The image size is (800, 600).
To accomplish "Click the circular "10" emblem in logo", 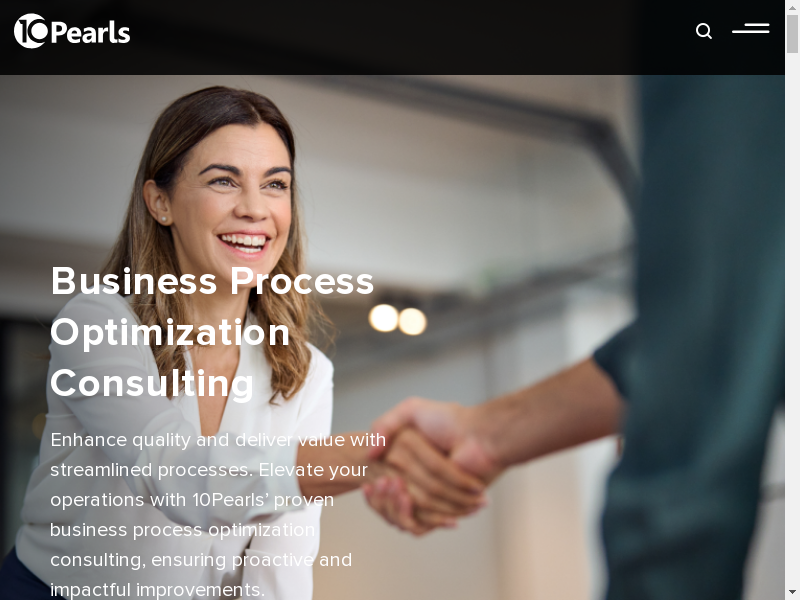I will click(x=31, y=31).
